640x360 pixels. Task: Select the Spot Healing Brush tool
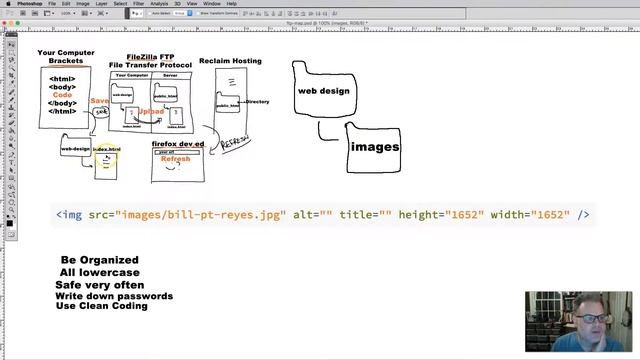click(x=11, y=92)
